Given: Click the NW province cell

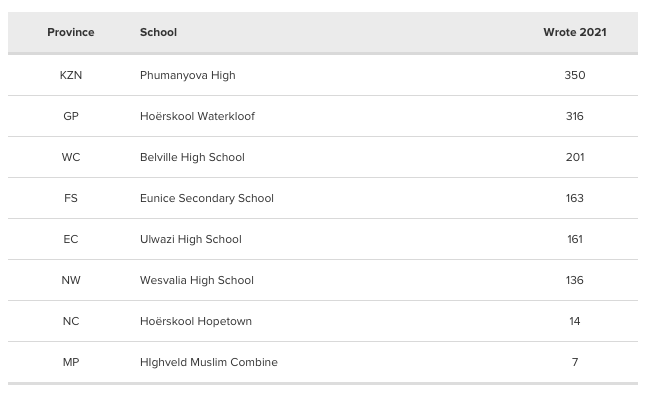Looking at the screenshot, I should click(71, 280).
